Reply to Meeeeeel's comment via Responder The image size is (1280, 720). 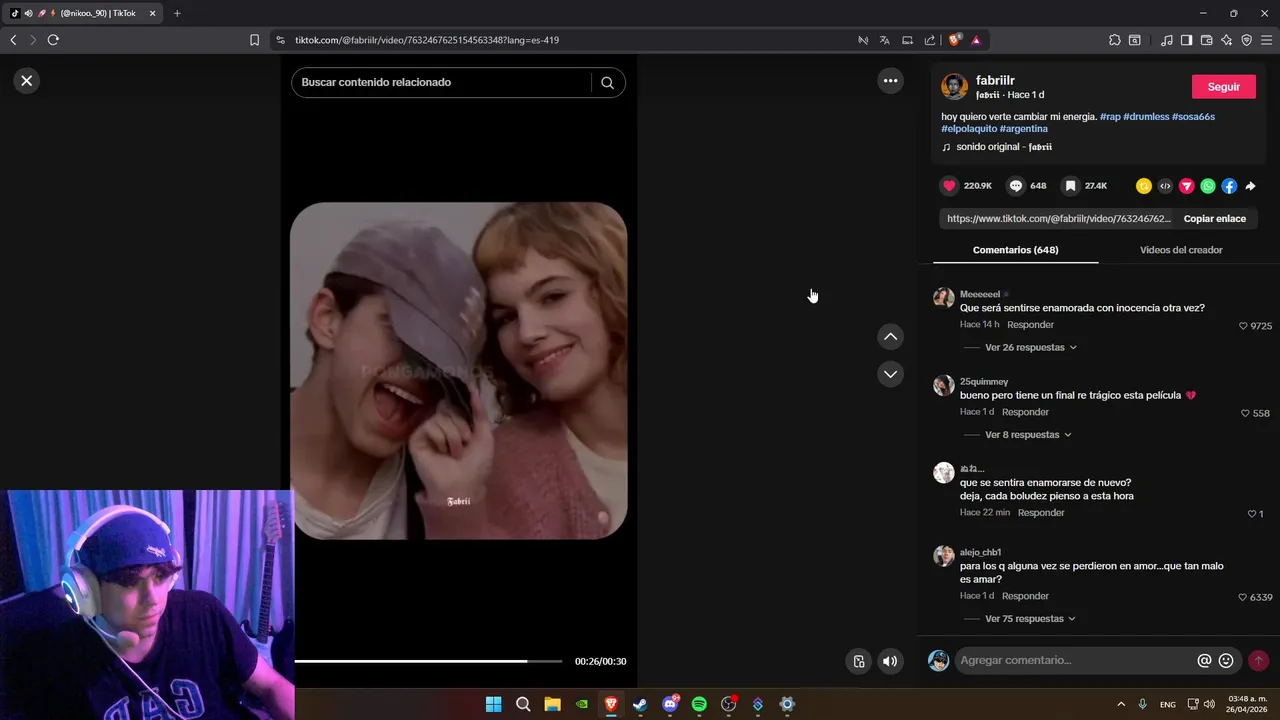pos(1030,325)
